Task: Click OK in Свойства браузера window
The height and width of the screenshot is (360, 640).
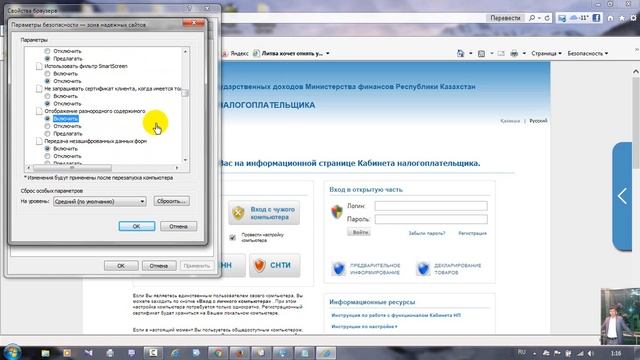Action: (121, 266)
